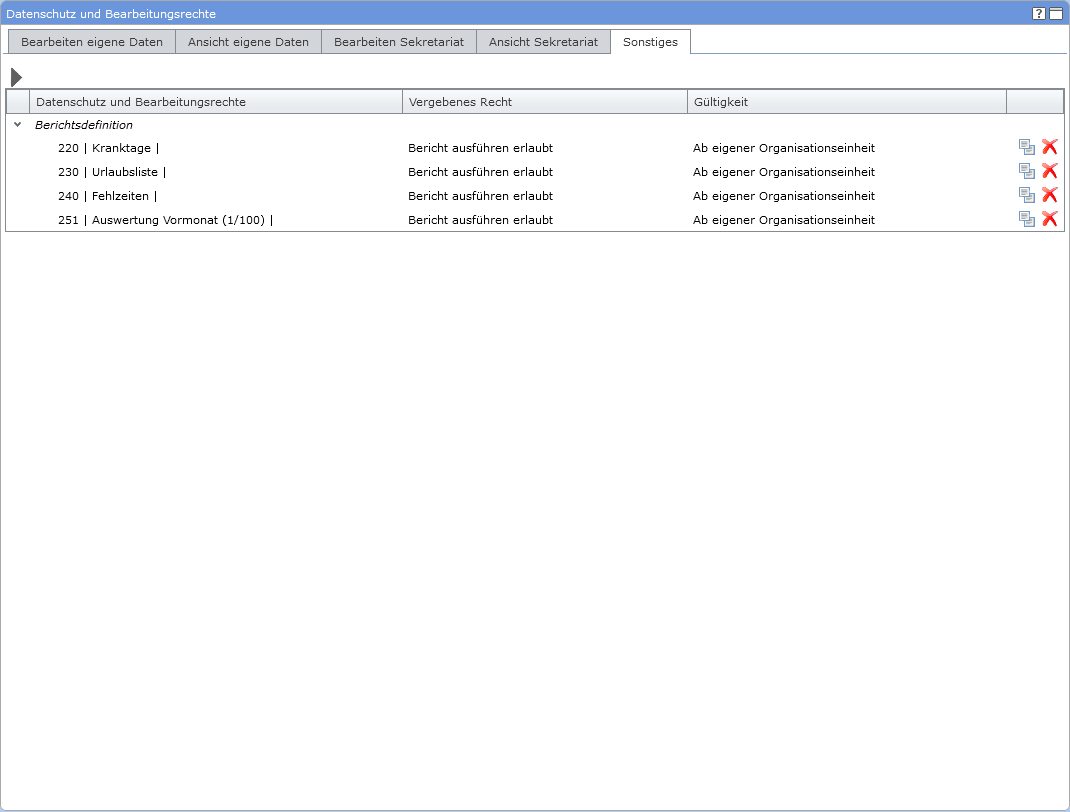
Task: Click the Gültigkeit column header
Action: point(846,102)
